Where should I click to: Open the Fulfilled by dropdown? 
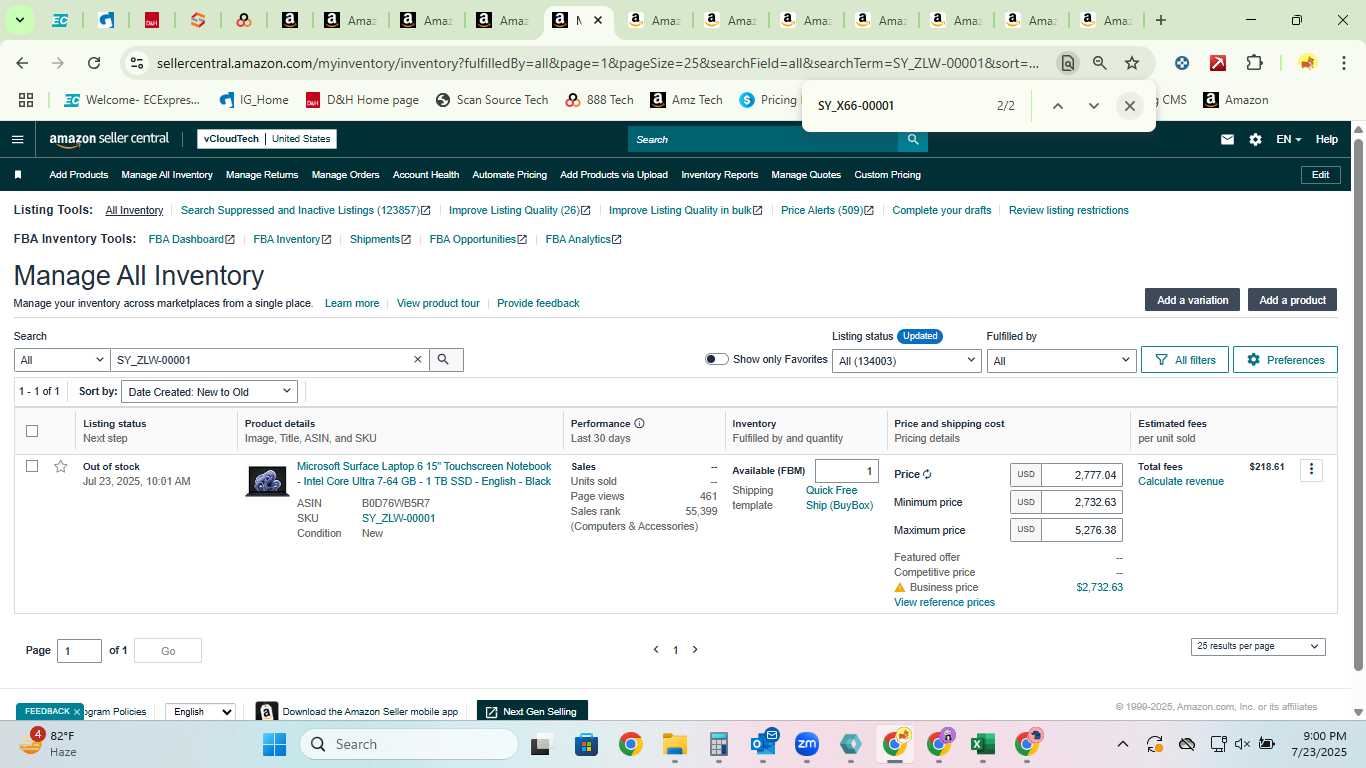coord(1061,360)
